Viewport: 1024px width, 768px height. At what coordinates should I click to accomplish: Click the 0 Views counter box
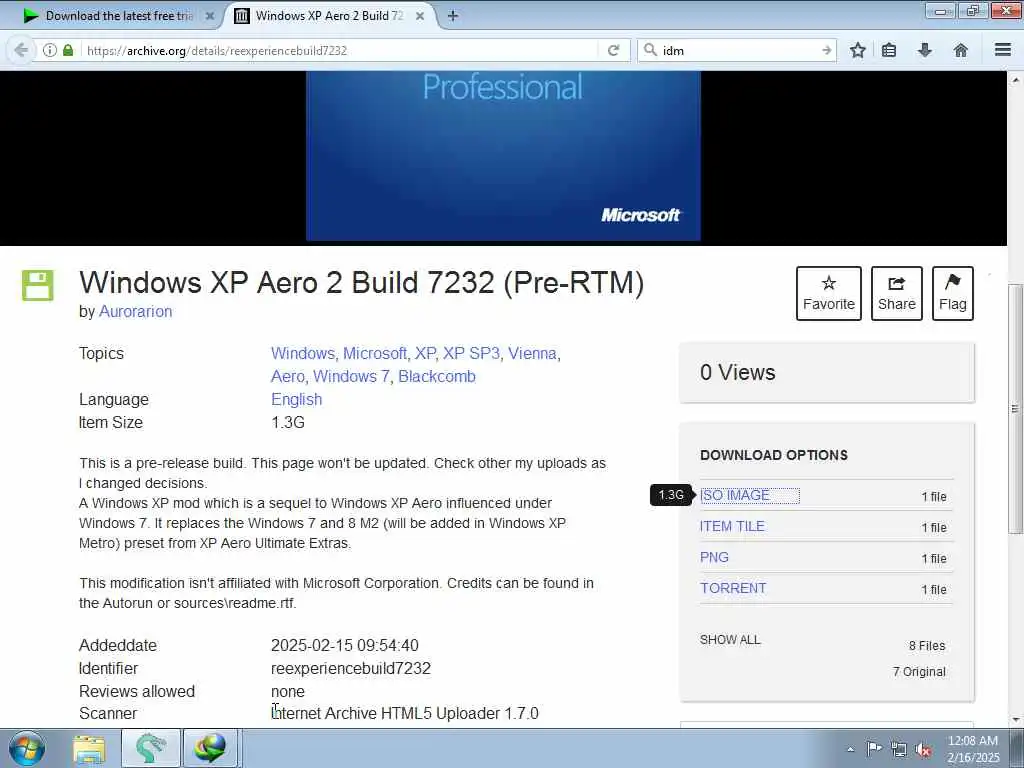[x=827, y=372]
